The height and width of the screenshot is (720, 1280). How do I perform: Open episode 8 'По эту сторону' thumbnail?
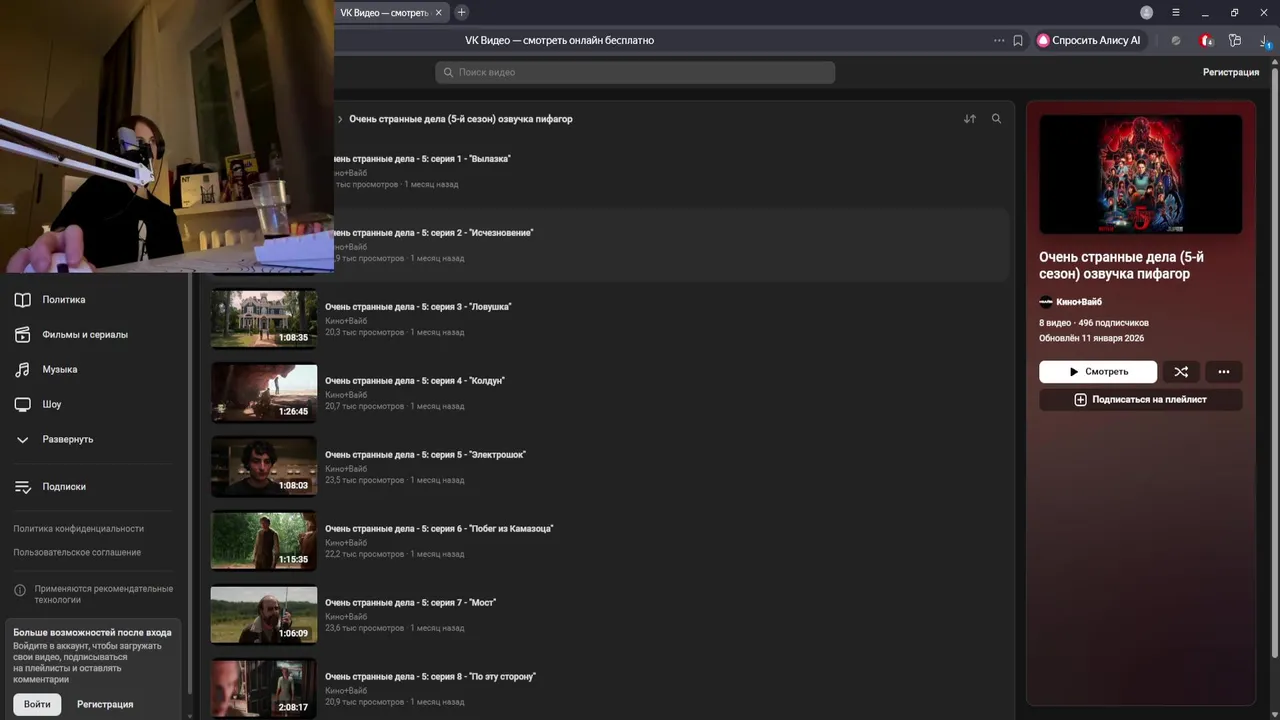coord(264,688)
